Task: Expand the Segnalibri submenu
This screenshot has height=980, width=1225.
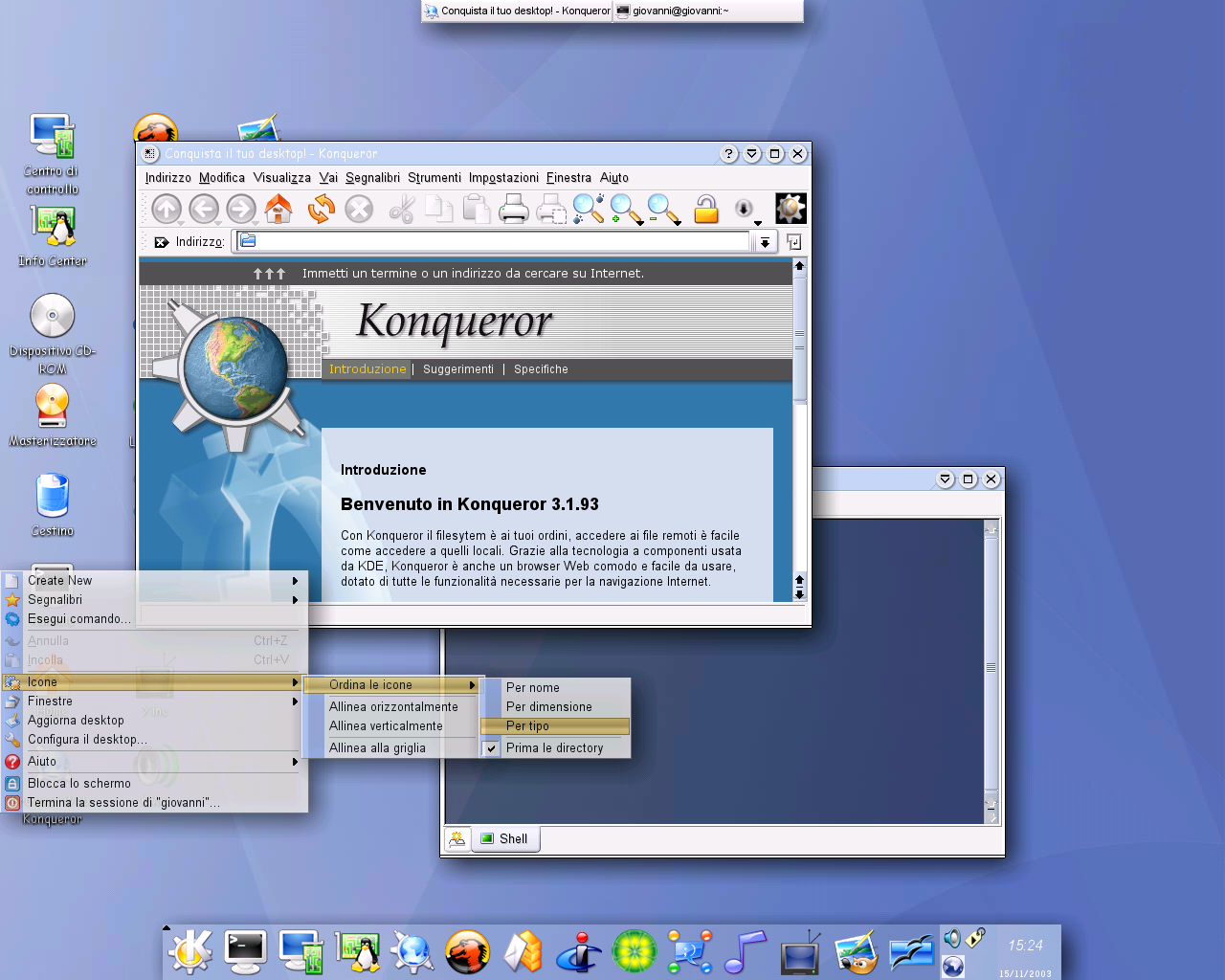Action: click(x=155, y=600)
